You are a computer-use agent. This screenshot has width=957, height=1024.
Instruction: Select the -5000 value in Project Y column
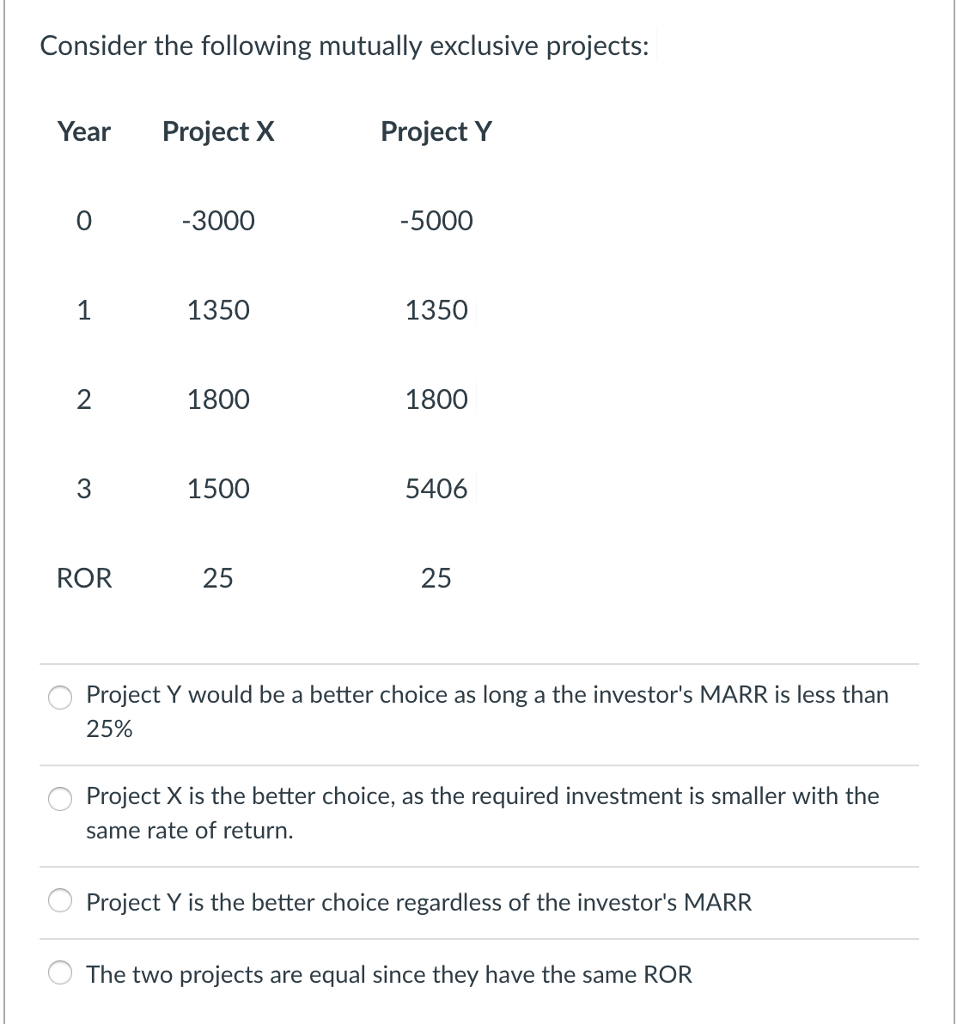point(435,220)
